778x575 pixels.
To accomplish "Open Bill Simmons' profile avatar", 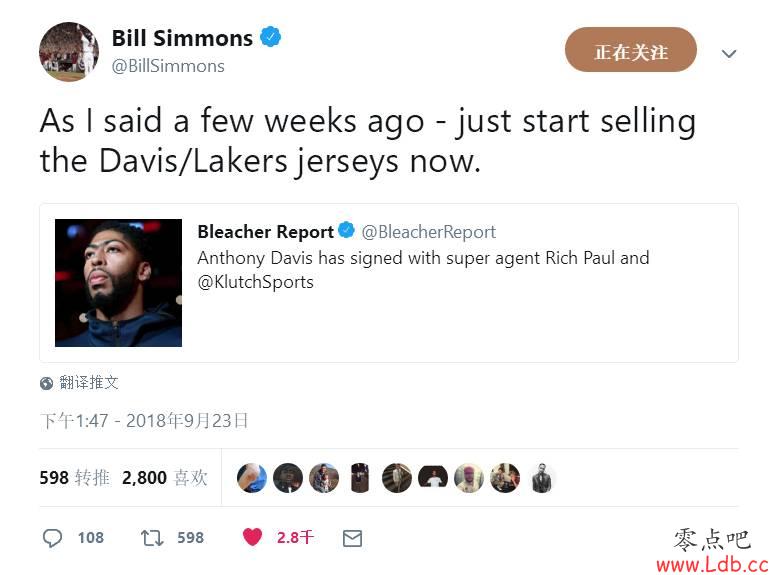I will (x=69, y=52).
